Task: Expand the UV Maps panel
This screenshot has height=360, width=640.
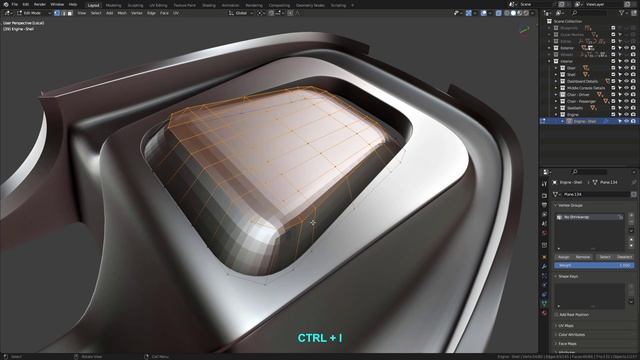Action: 566,326
